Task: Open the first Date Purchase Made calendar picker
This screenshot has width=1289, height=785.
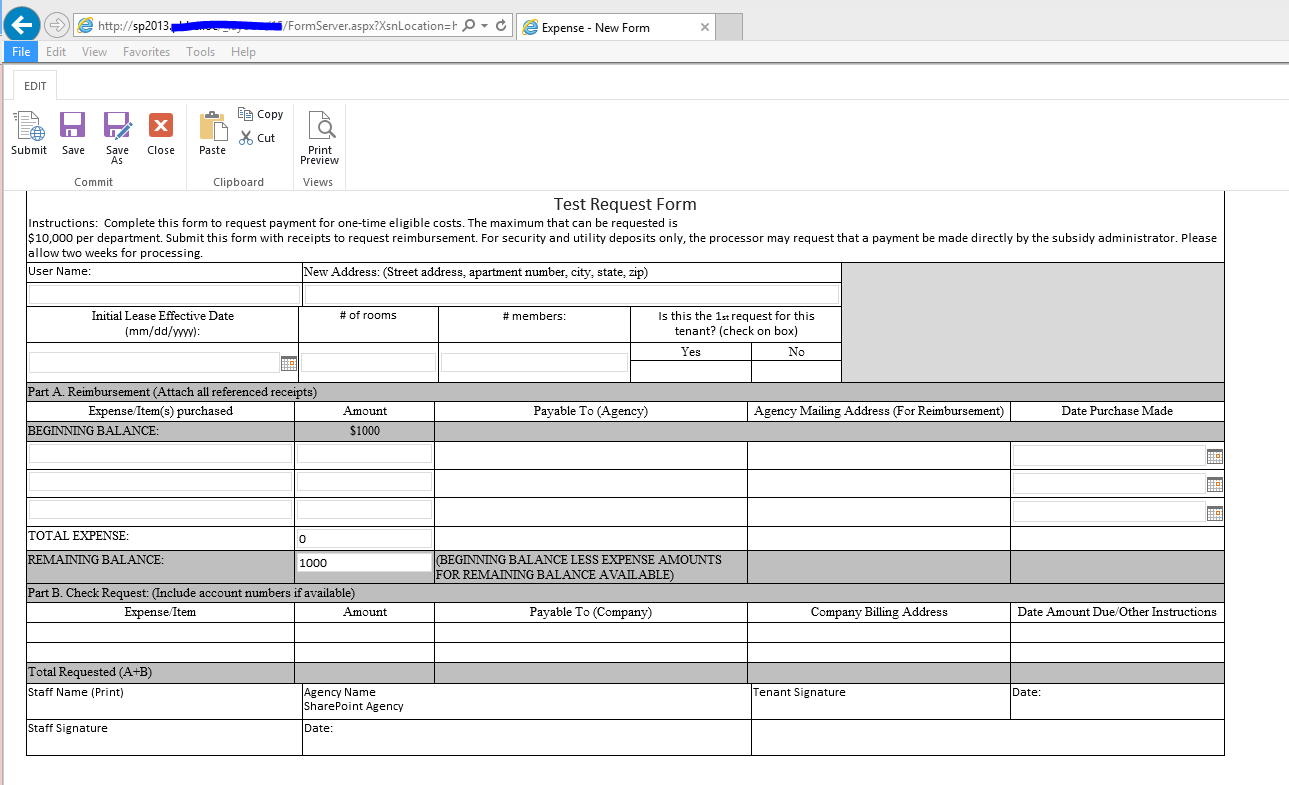Action: click(x=1214, y=456)
